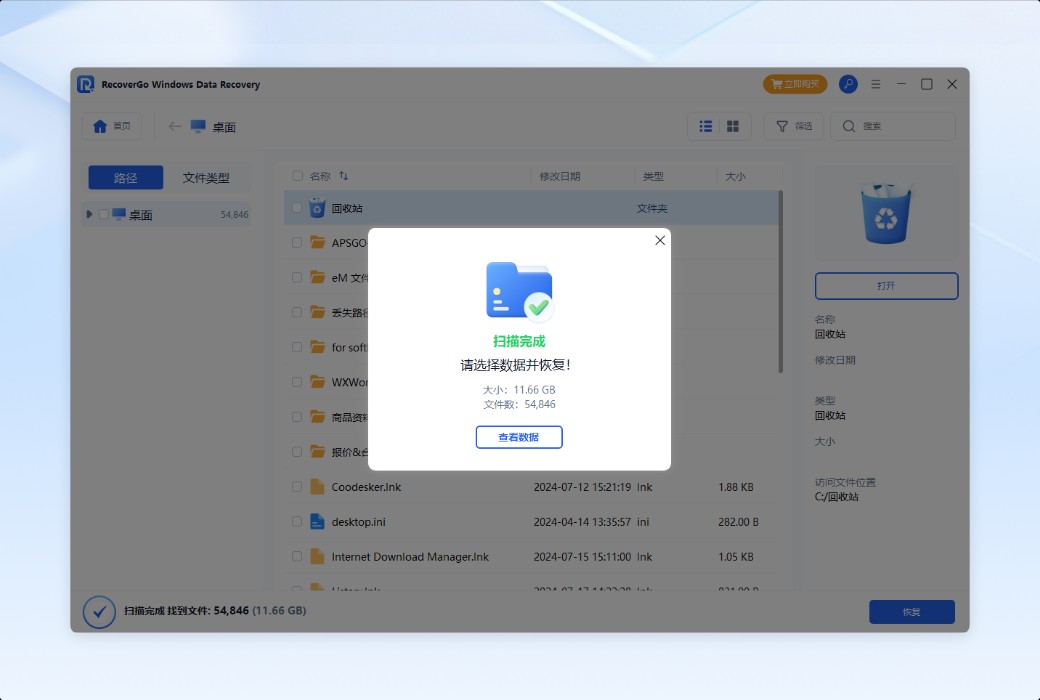Select the 路径 tab

(x=126, y=177)
